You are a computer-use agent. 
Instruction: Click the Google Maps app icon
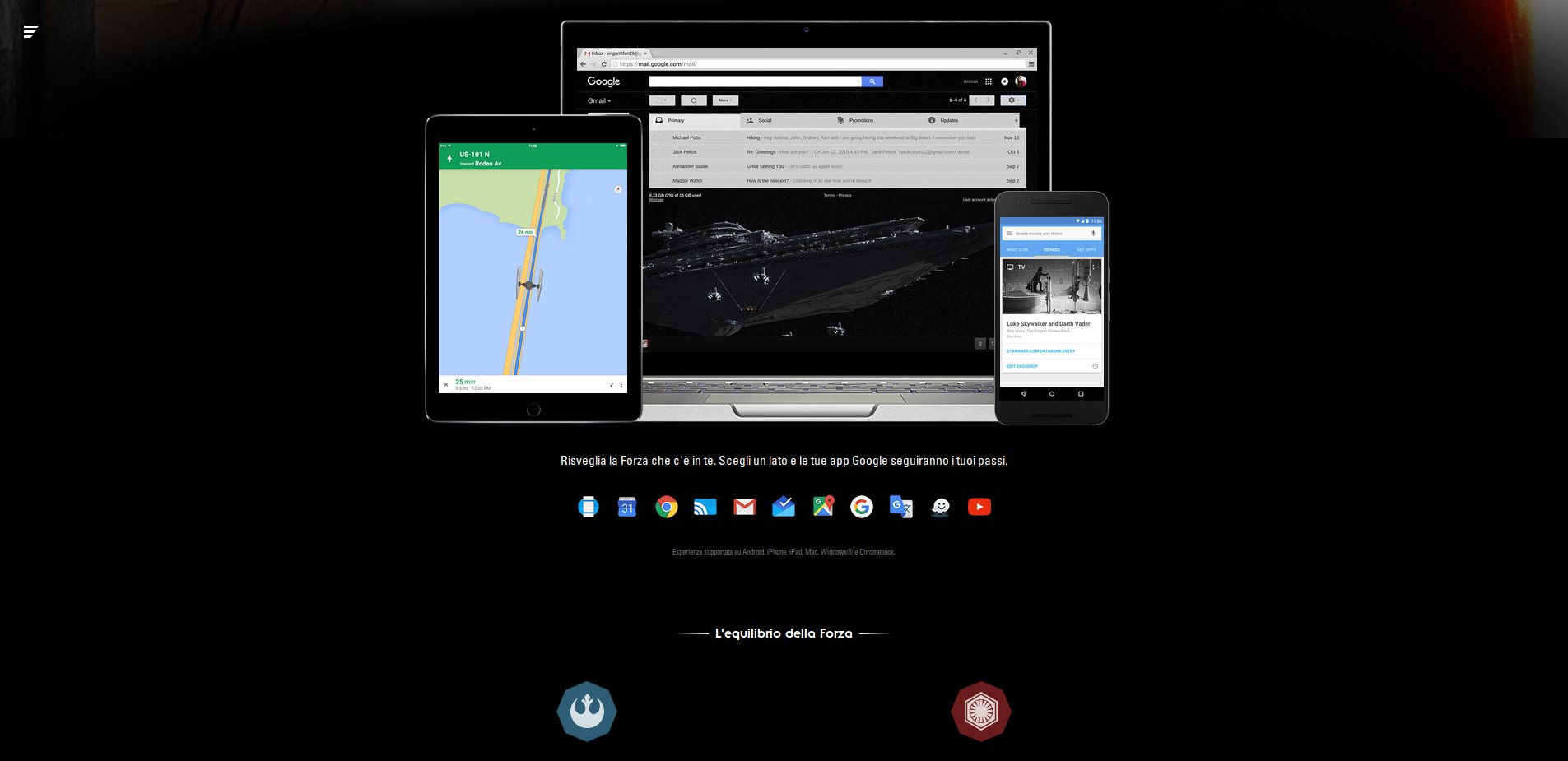(823, 507)
